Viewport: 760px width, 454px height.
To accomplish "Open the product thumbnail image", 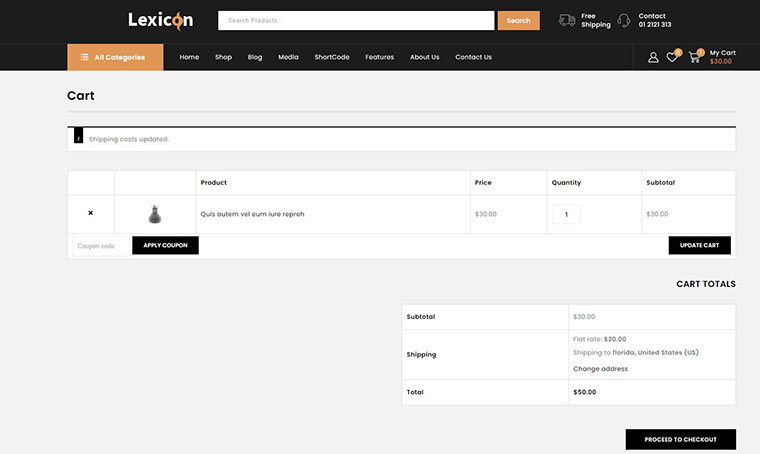I will 154,214.
